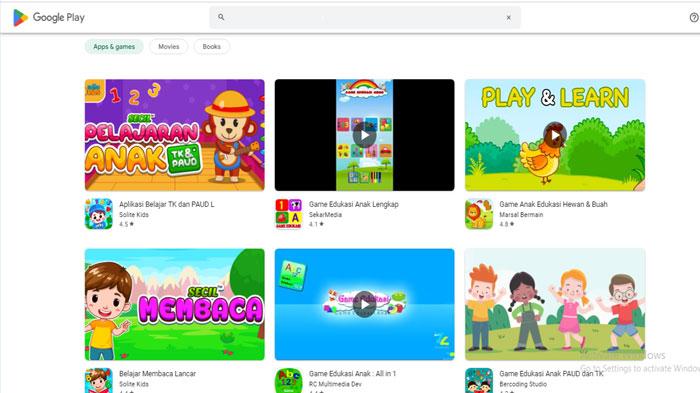Image resolution: width=700 pixels, height=393 pixels.
Task: Open Game Edukasi Anak Lengkap title
Action: point(354,204)
